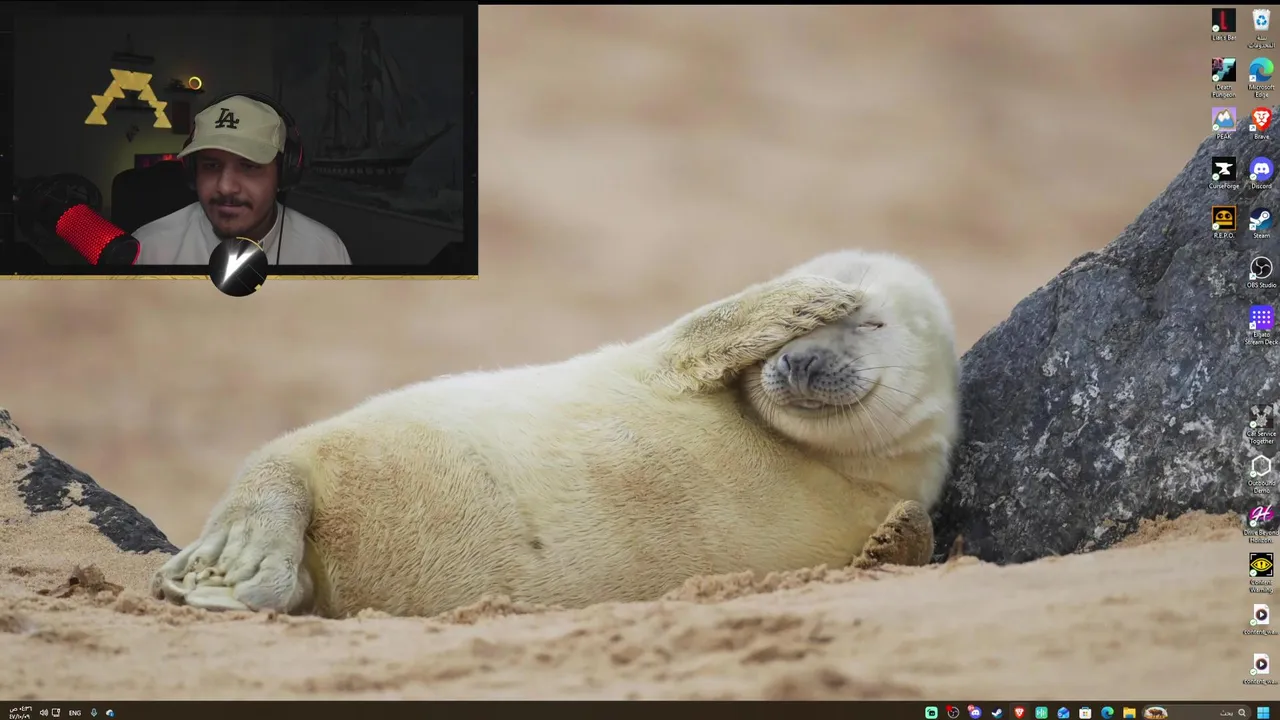The width and height of the screenshot is (1280, 720).
Task: Click the Discord shortcut on the desktop
Action: (x=1261, y=173)
